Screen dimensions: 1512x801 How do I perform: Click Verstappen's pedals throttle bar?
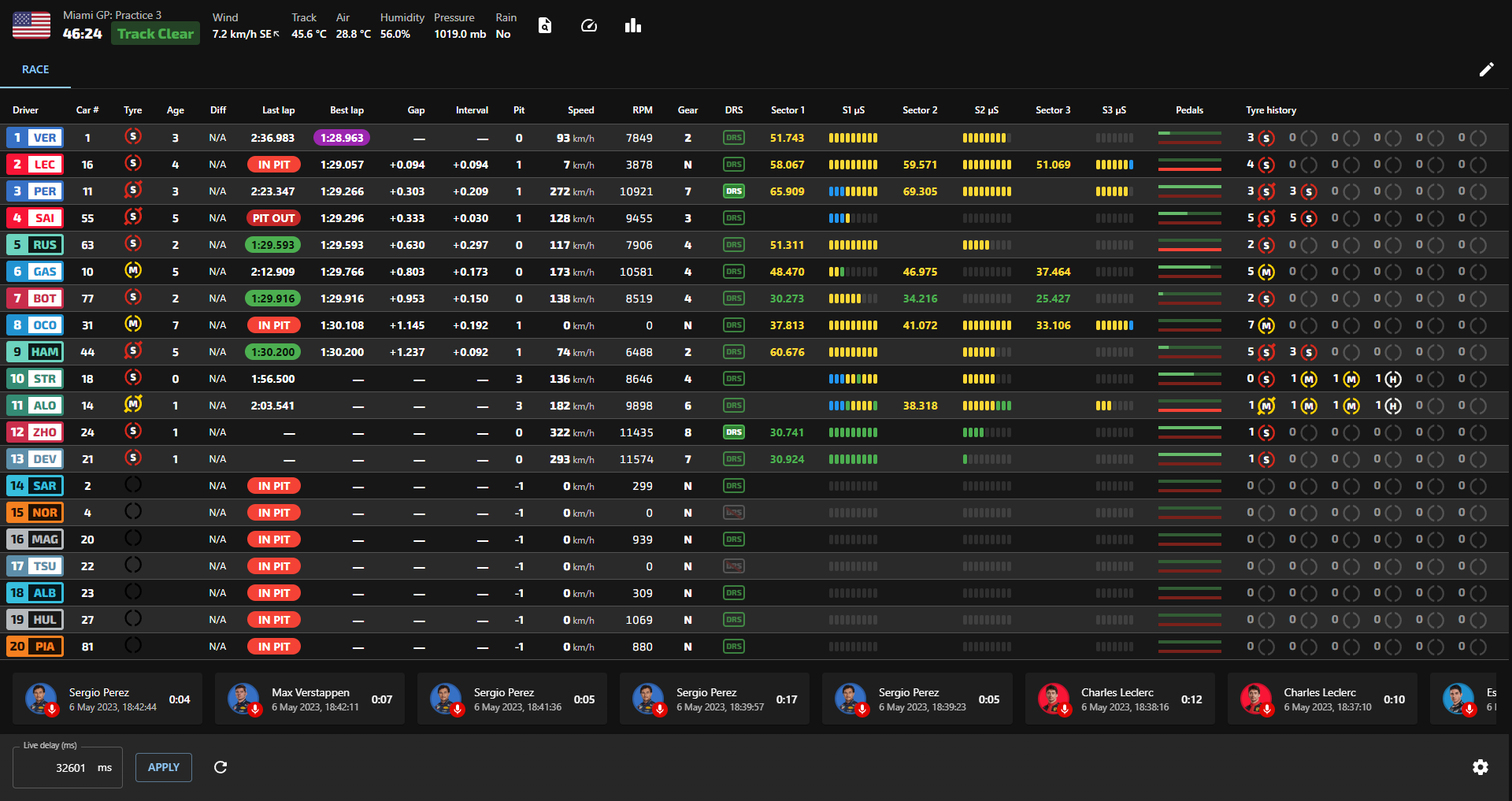(x=1189, y=134)
